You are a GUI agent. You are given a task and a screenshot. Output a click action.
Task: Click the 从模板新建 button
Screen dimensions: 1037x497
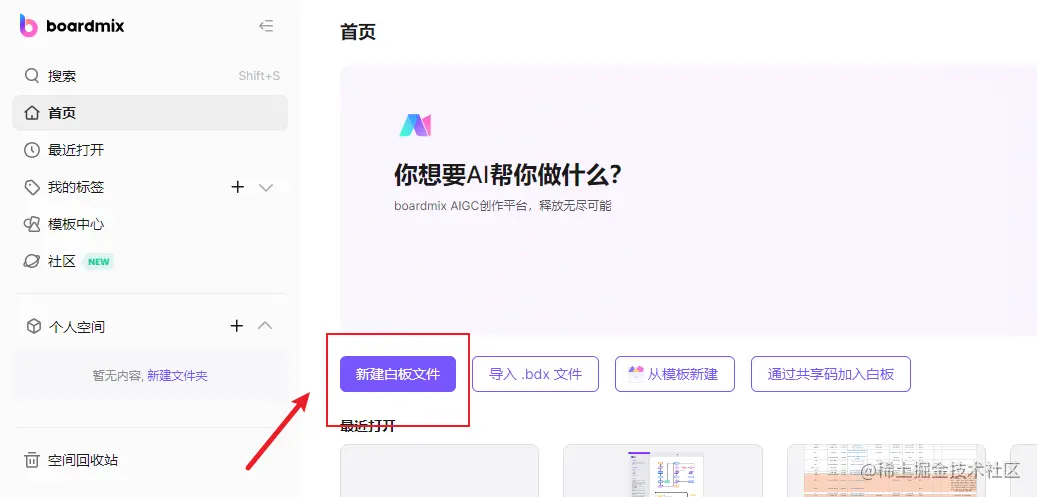pyautogui.click(x=675, y=374)
